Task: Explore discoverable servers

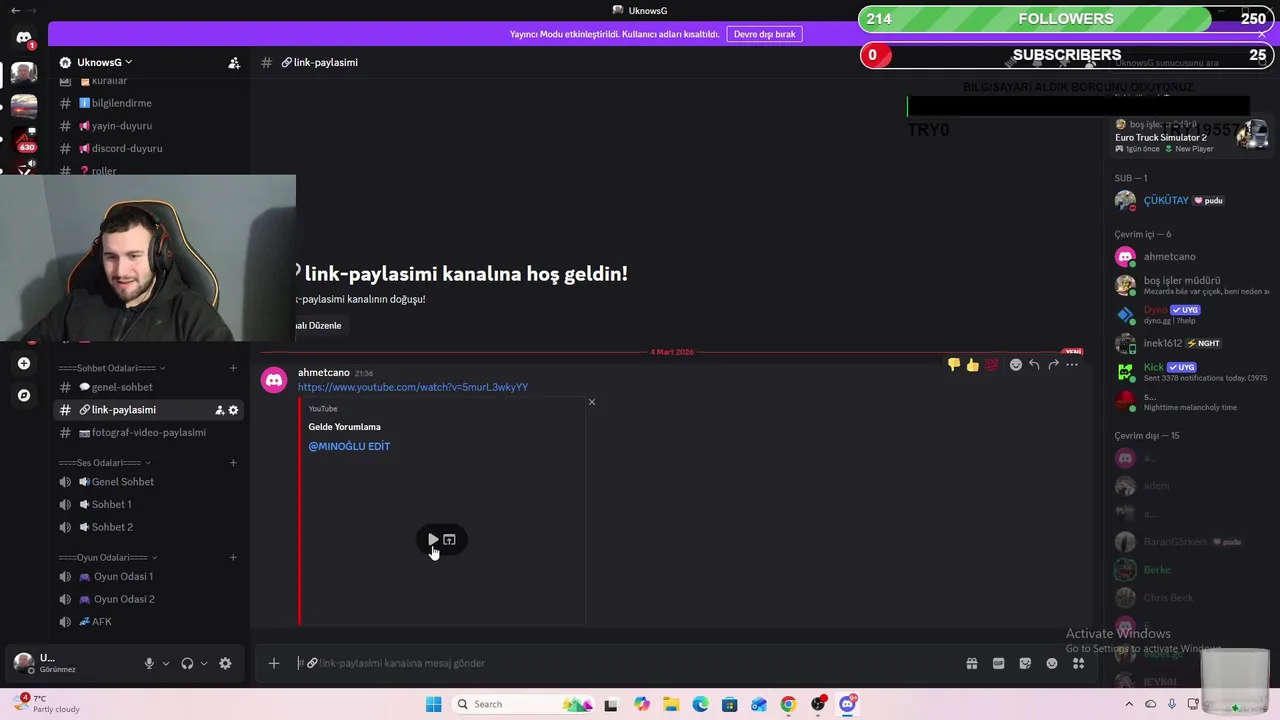Action: pyautogui.click(x=24, y=395)
